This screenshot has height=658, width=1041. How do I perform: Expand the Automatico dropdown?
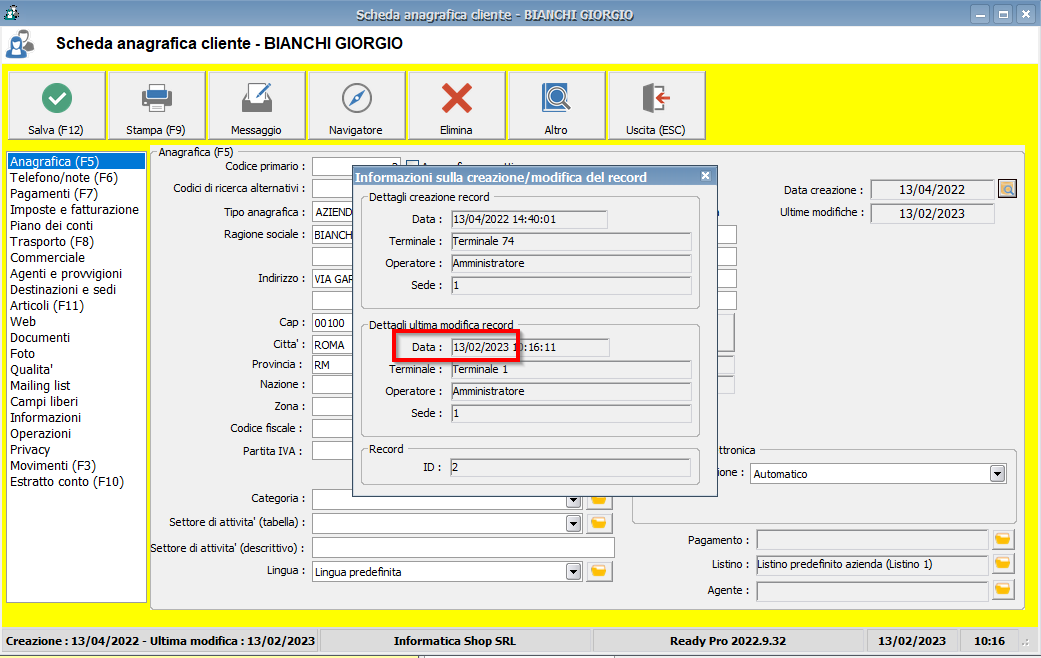997,473
